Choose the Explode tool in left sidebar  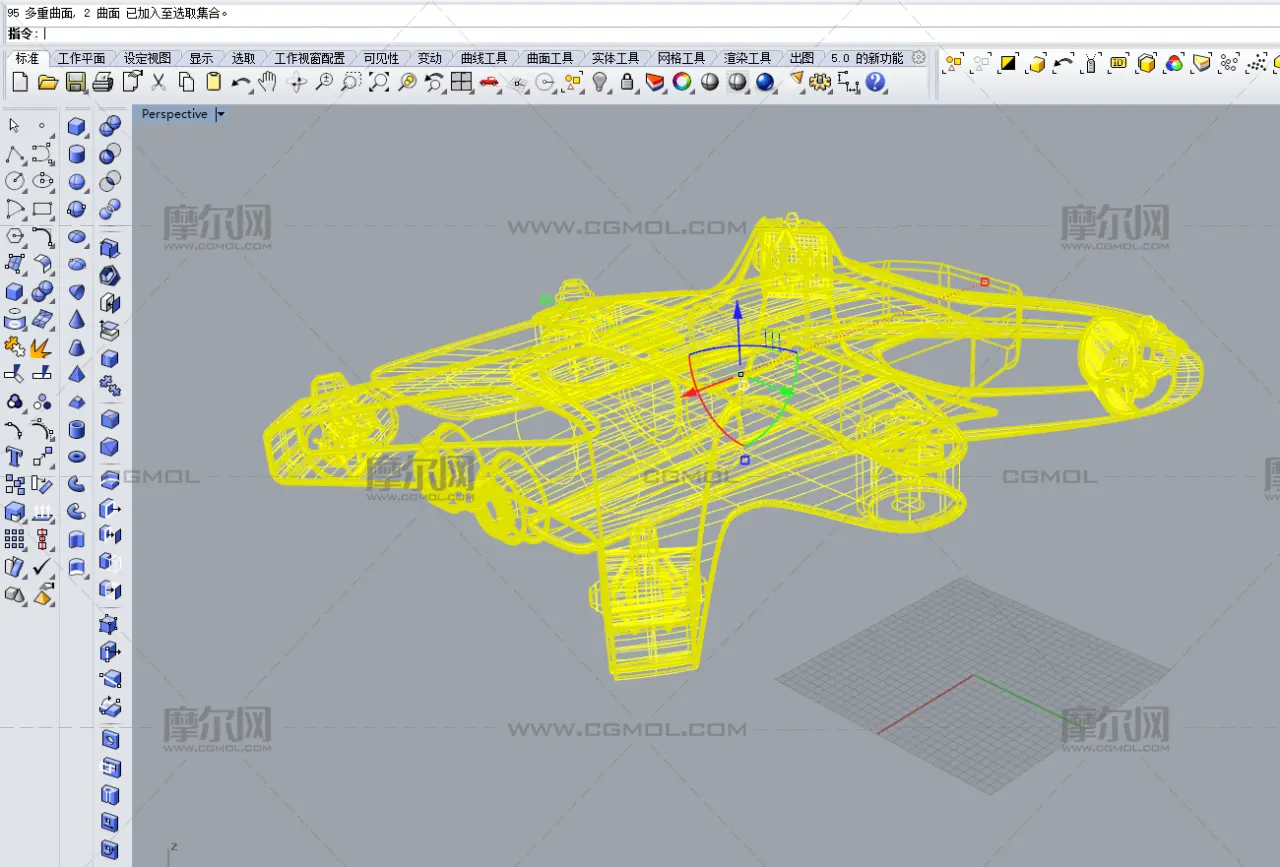41,347
